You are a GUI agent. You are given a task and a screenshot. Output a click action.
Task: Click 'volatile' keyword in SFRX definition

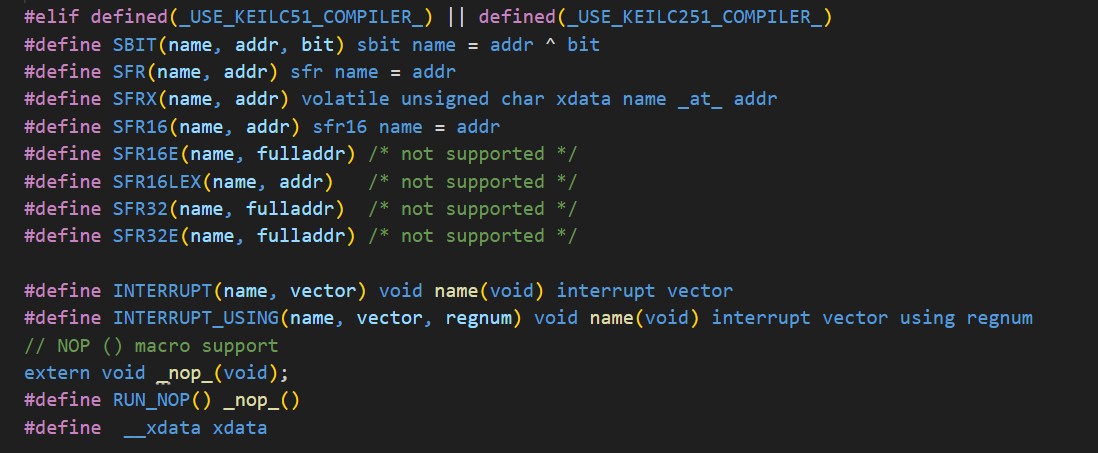(x=345, y=99)
